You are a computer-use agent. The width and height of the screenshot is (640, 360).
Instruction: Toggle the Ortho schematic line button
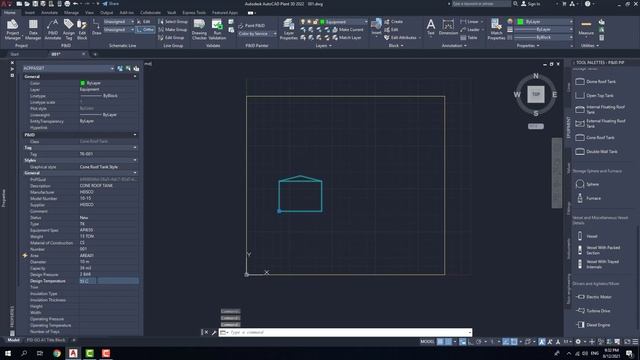click(145, 29)
